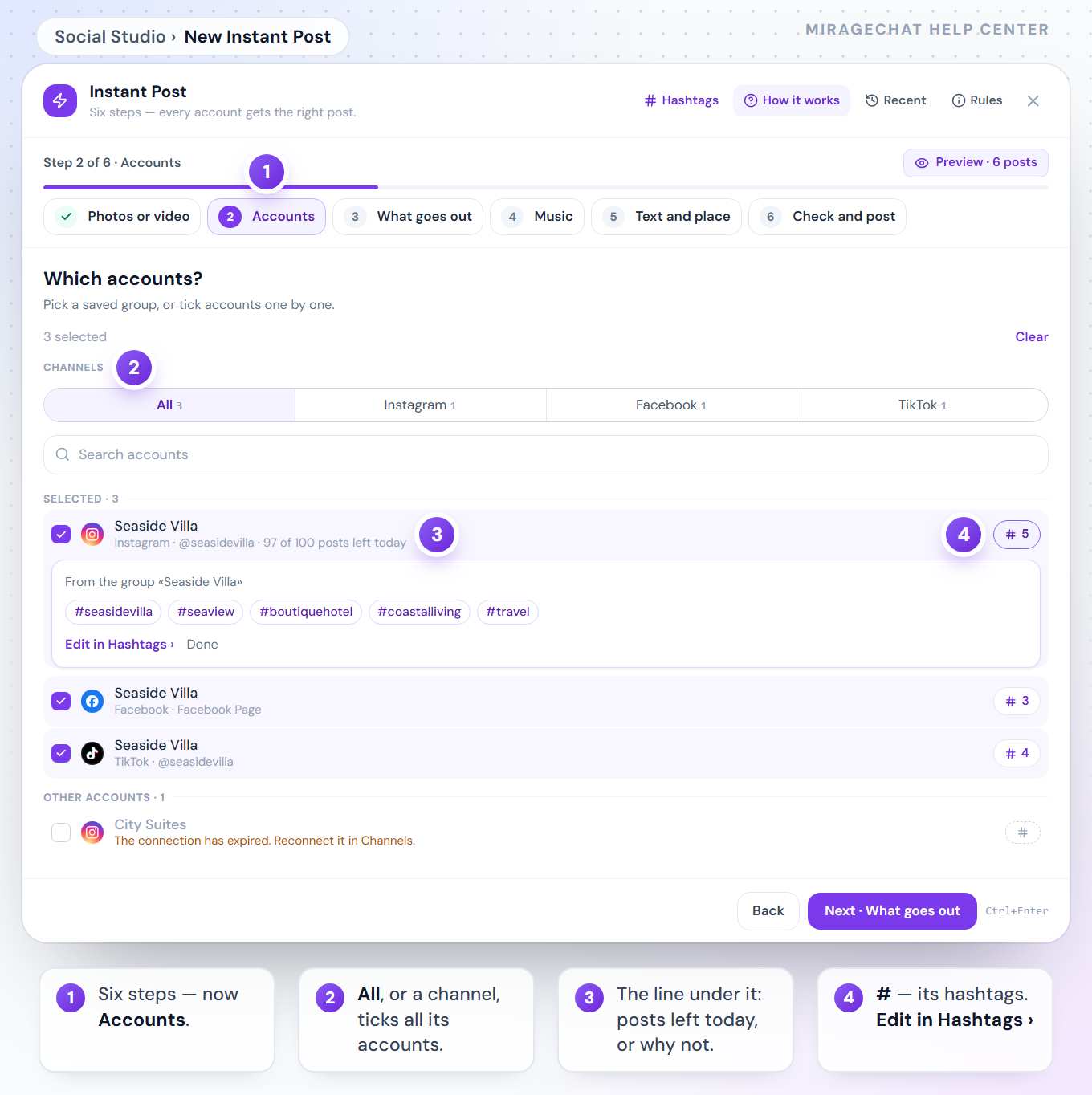Follow the Edit in Hashtags link

tap(120, 645)
